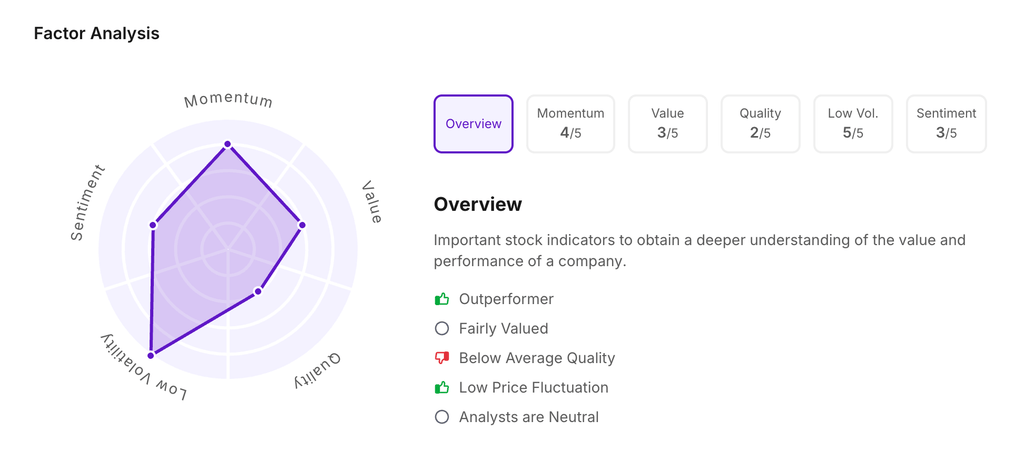This screenshot has width=1024, height=467.
Task: Click the red thumbs-down icon for Below Average Quality
Action: point(442,358)
